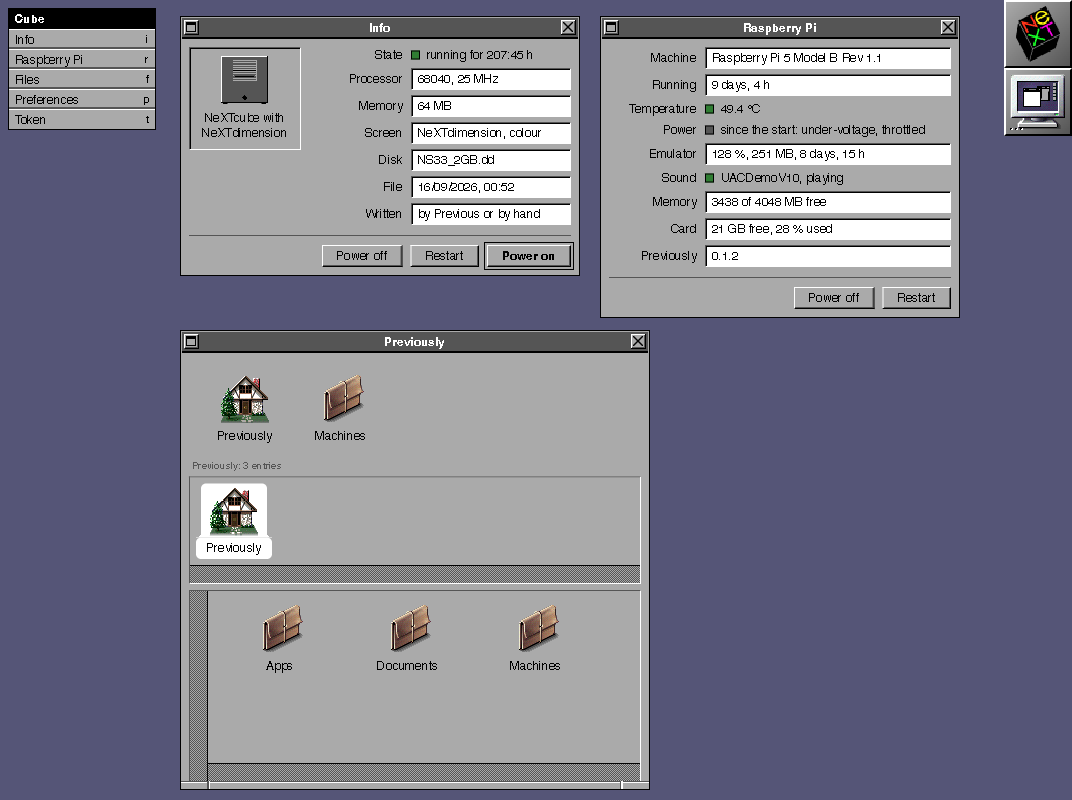
Task: Close the Raspberry Pi window
Action: tap(948, 27)
